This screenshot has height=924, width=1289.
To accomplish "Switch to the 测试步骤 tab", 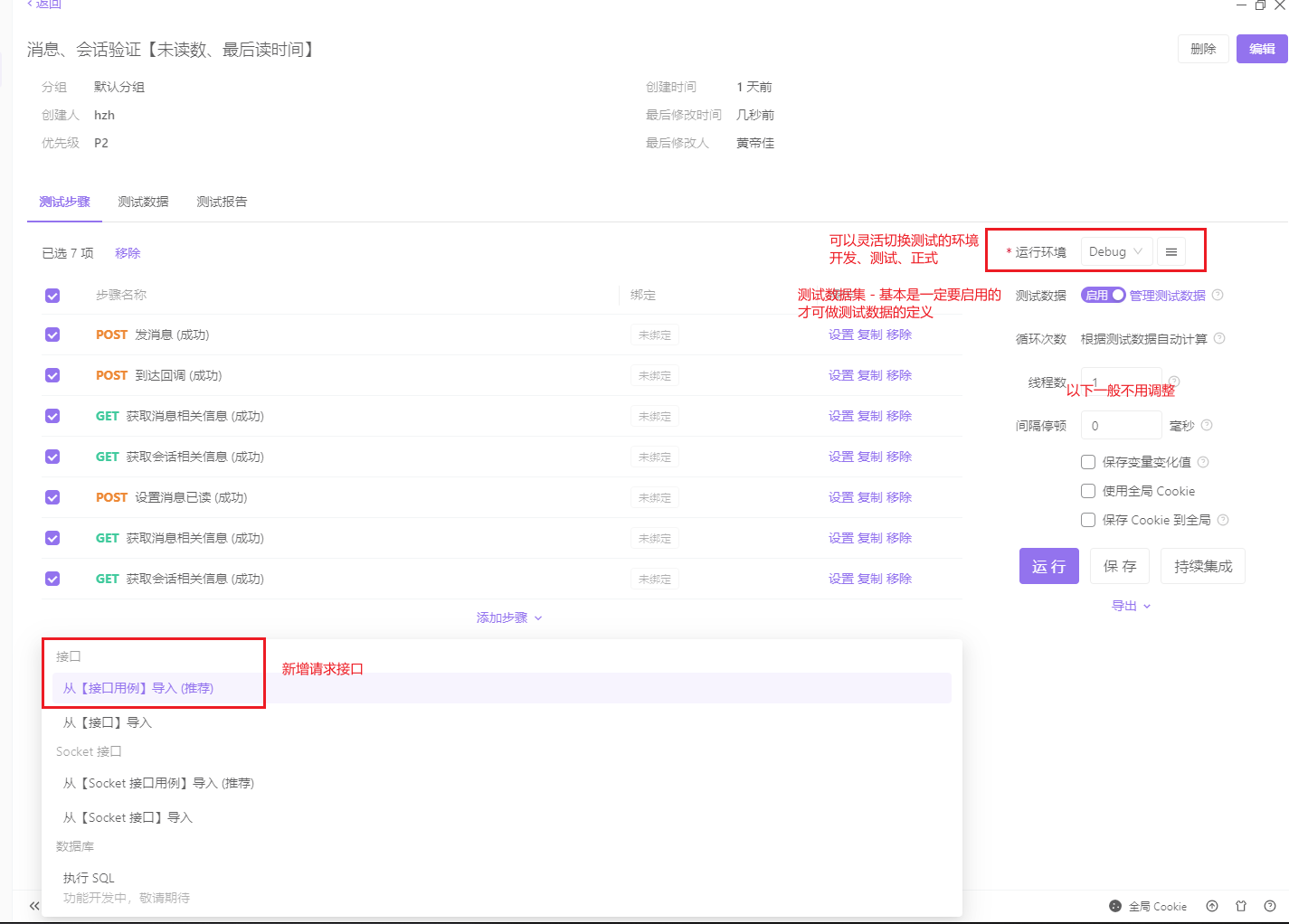I will [64, 202].
